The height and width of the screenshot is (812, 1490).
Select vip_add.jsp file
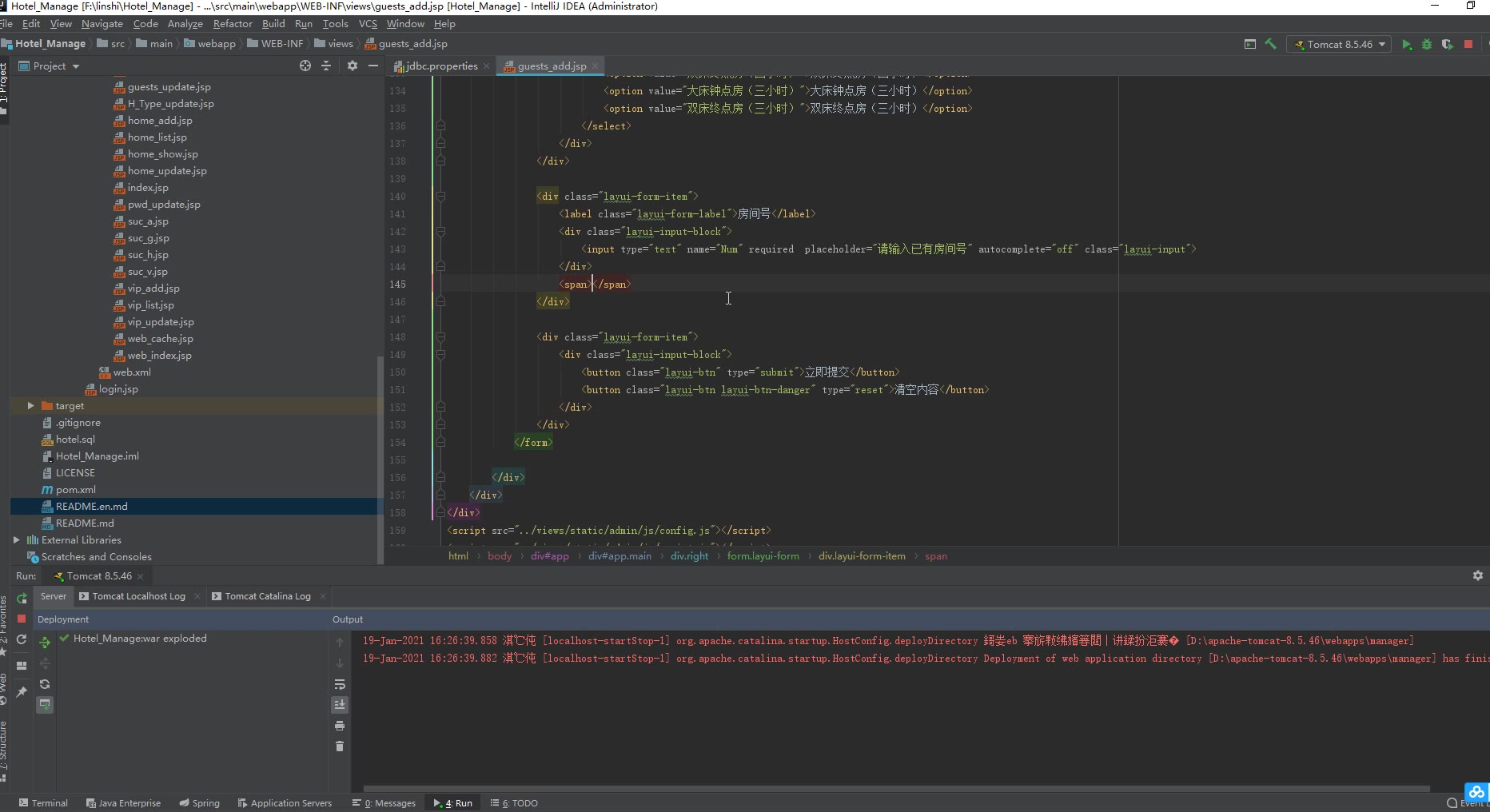point(153,289)
